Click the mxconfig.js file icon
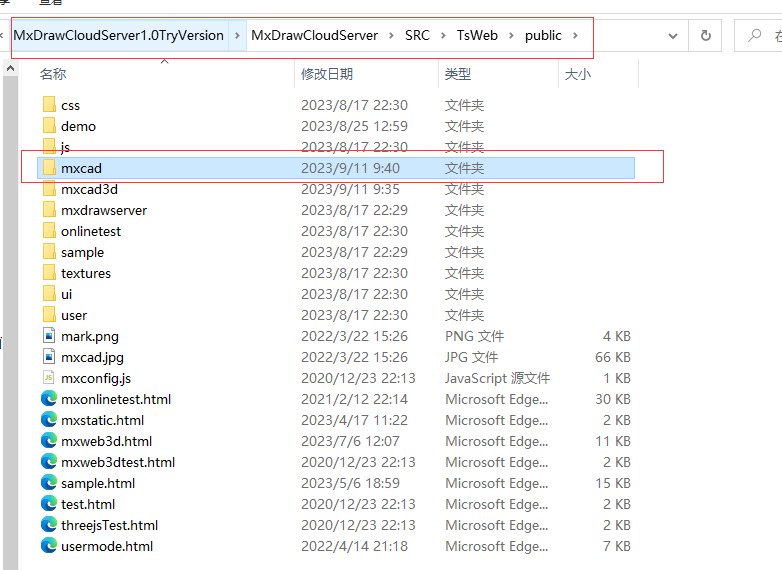This screenshot has width=782, height=570. pos(49,378)
